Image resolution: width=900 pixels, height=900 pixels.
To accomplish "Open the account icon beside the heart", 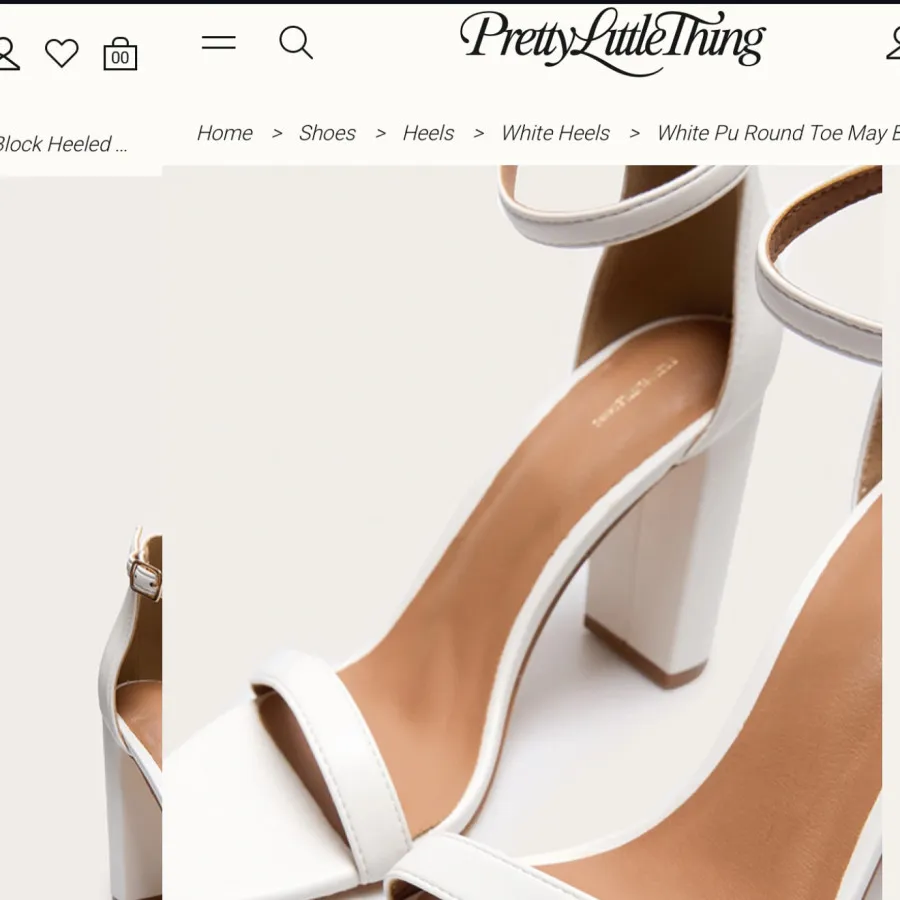I will tap(6, 53).
